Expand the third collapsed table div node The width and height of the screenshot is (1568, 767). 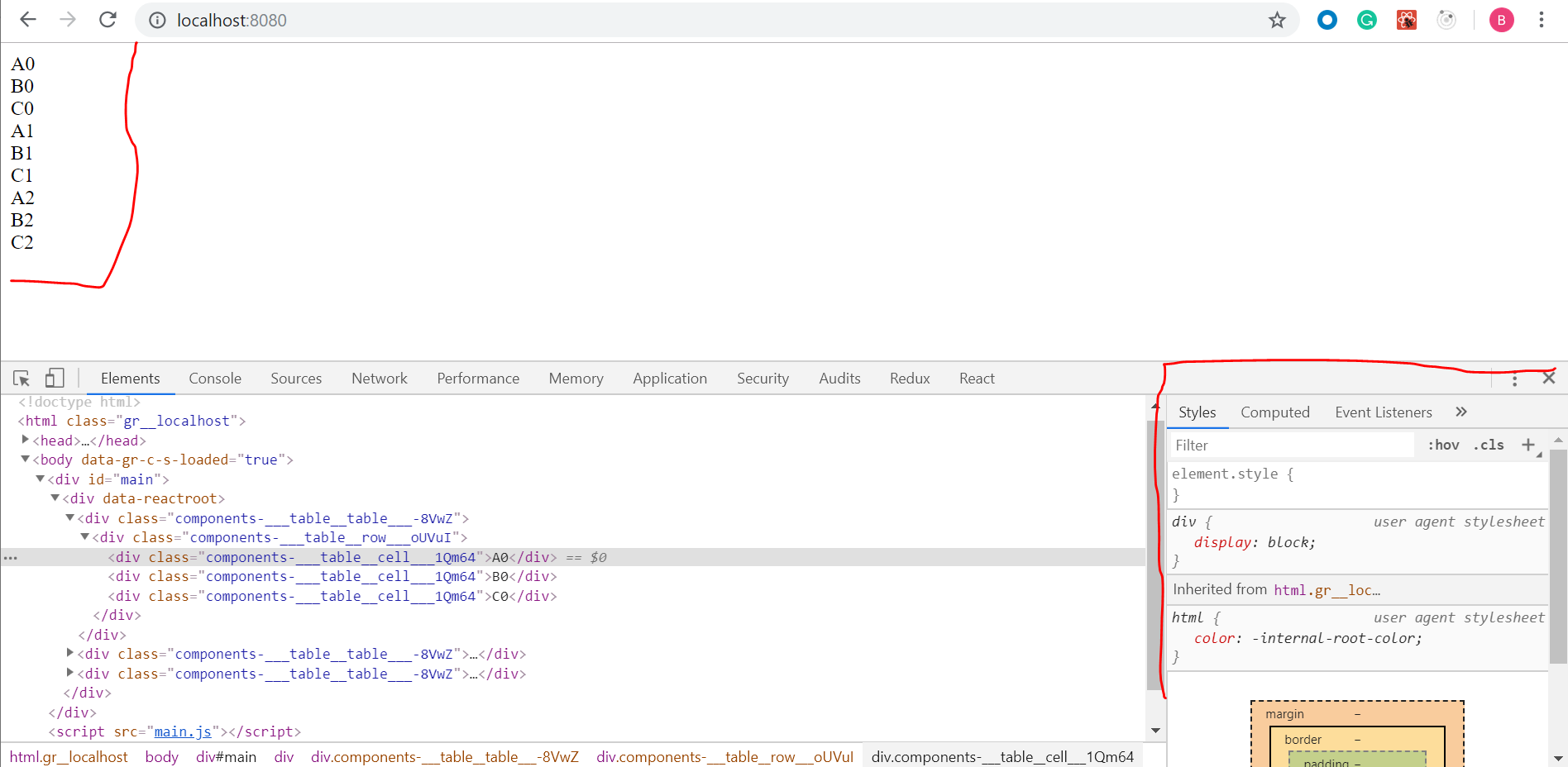click(70, 673)
